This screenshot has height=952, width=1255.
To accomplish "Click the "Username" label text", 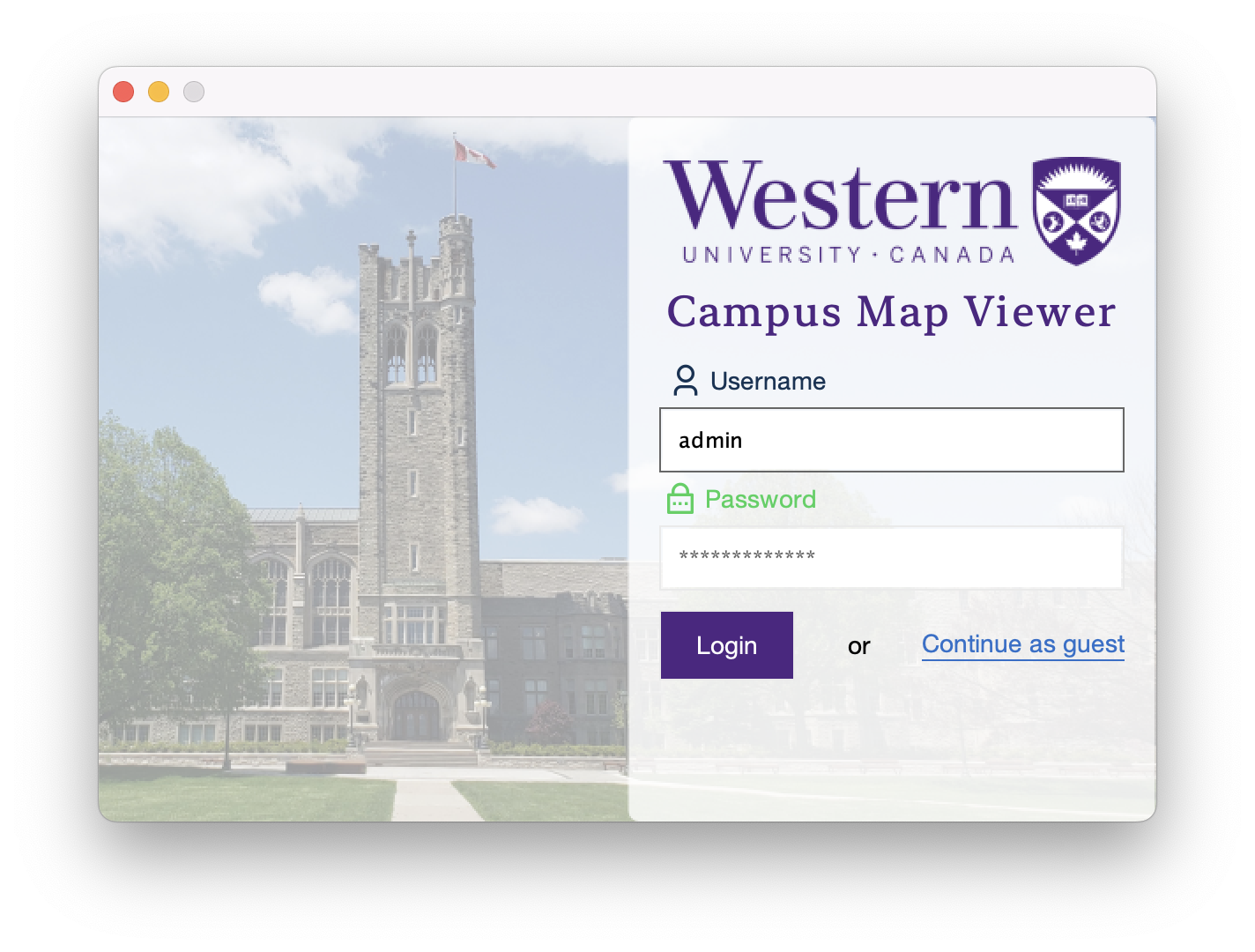I will tap(769, 381).
